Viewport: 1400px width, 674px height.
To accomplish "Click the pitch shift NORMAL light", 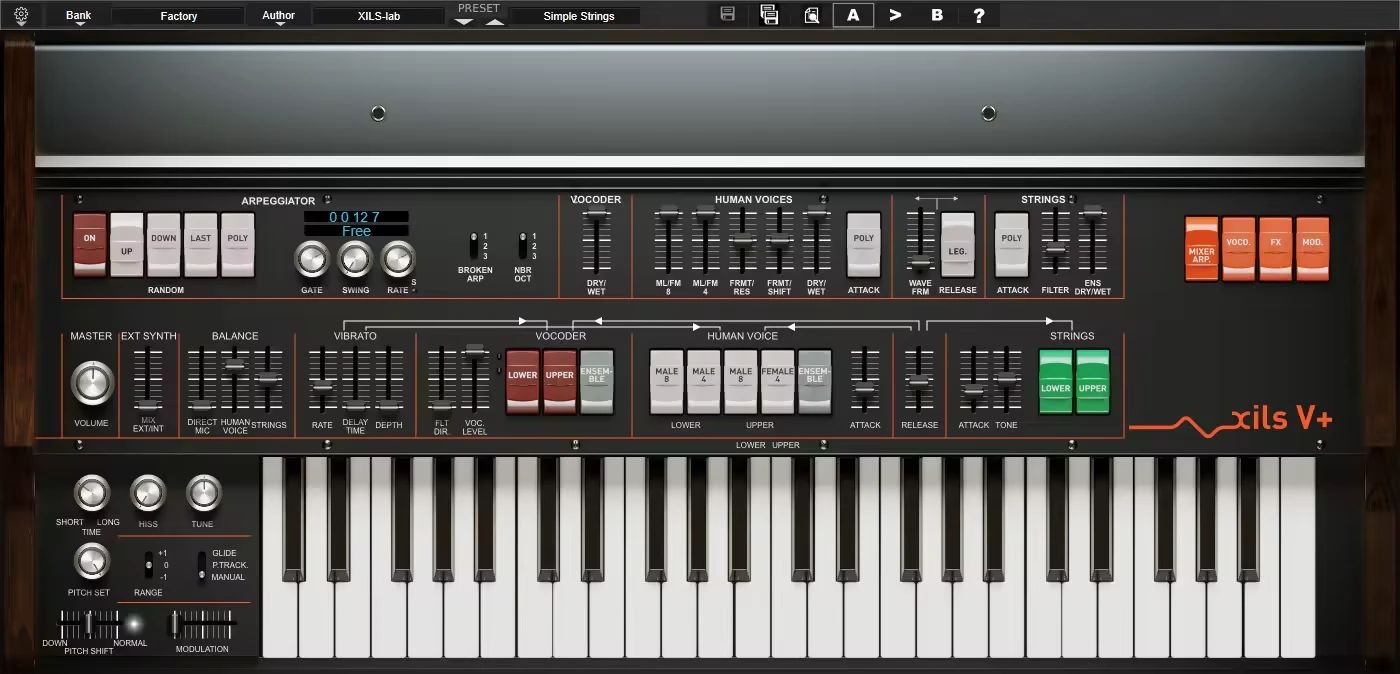I will point(132,624).
